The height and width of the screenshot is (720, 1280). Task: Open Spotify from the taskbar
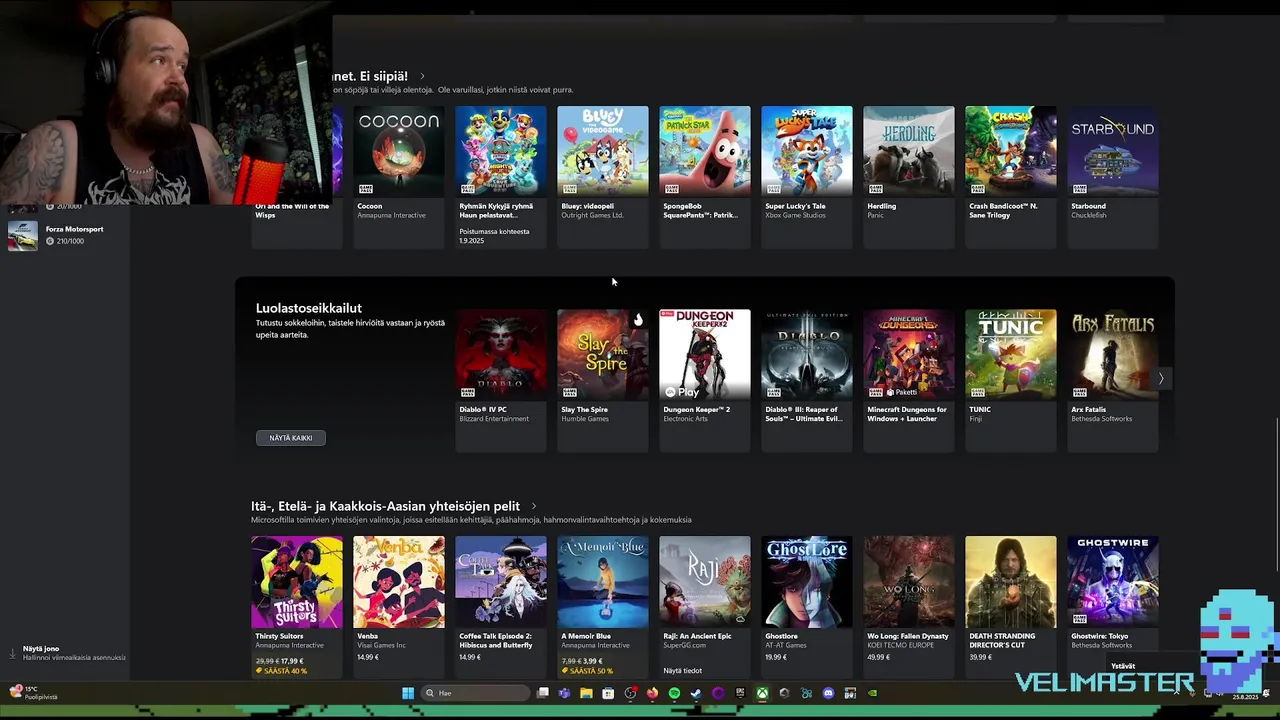(674, 693)
